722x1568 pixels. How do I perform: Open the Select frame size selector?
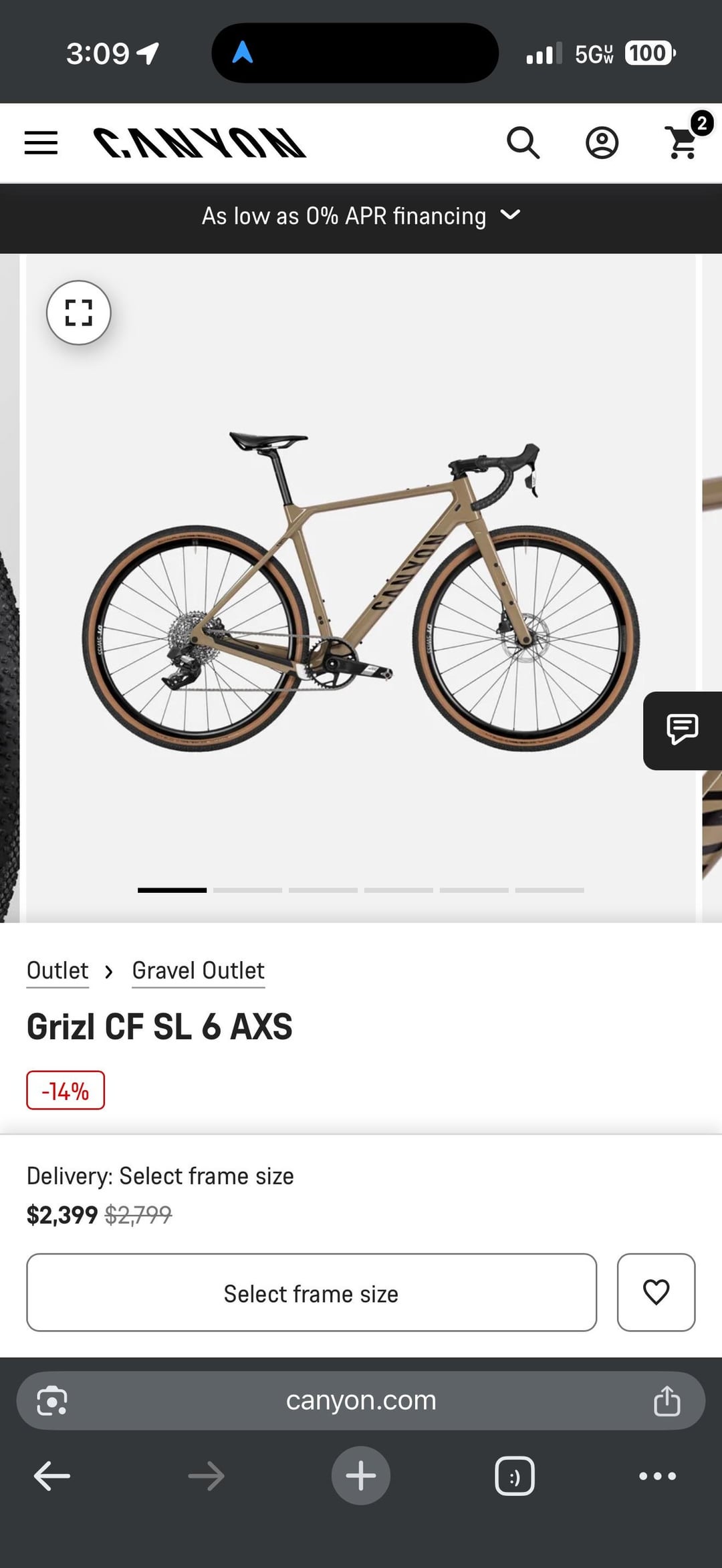(312, 1292)
